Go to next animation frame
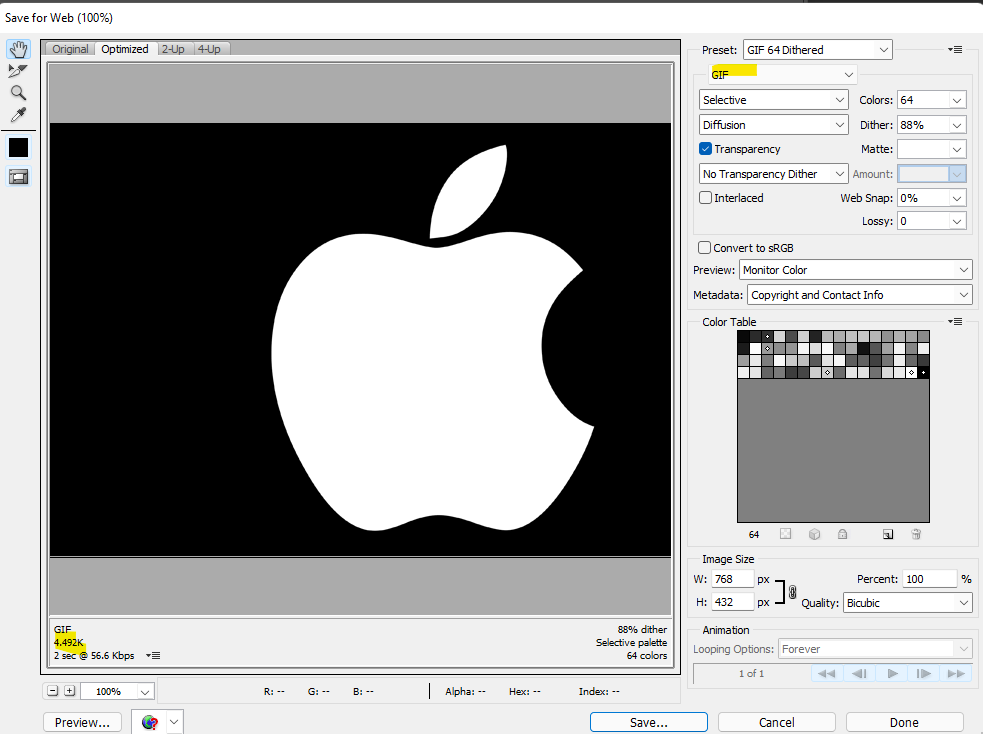The height and width of the screenshot is (734, 983). (924, 673)
